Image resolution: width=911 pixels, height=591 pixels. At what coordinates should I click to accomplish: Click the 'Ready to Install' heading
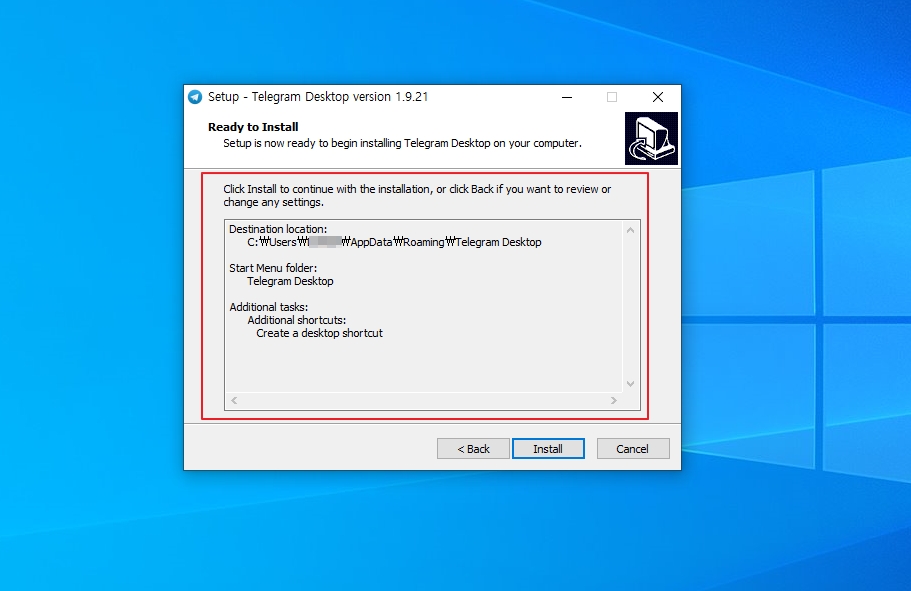tap(253, 127)
